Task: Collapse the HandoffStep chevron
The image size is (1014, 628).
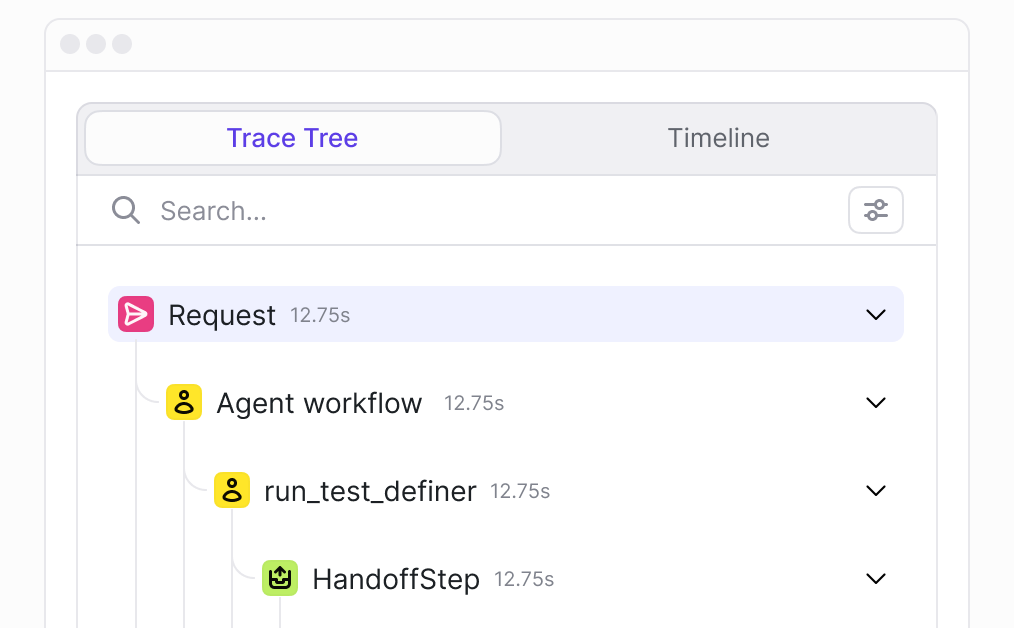Action: (x=876, y=579)
